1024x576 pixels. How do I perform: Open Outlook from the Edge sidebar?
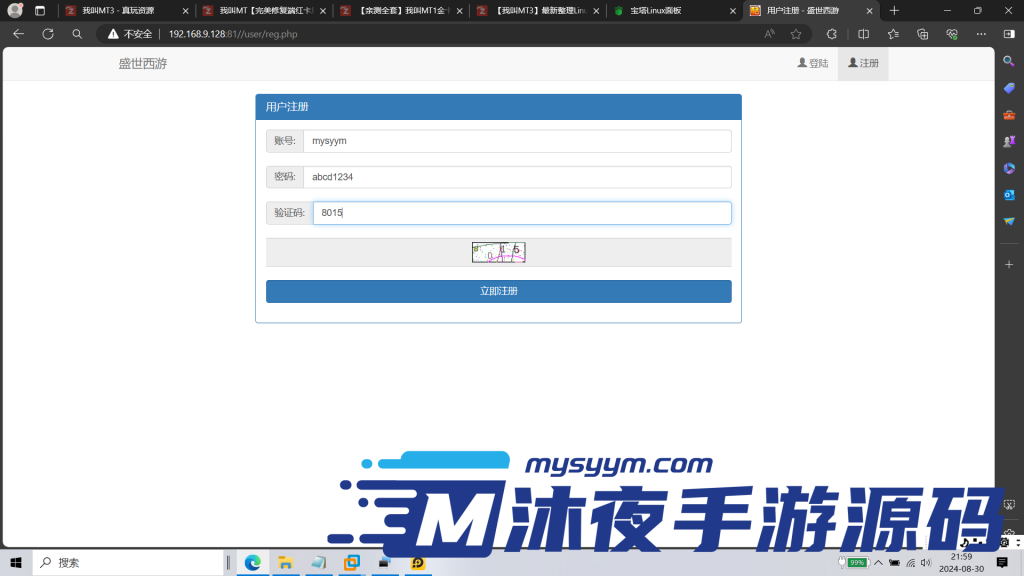tap(1009, 195)
